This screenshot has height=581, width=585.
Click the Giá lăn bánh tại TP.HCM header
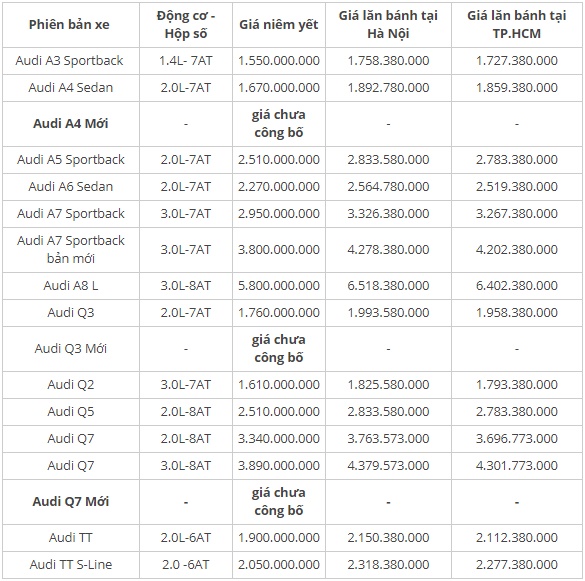[x=517, y=25]
